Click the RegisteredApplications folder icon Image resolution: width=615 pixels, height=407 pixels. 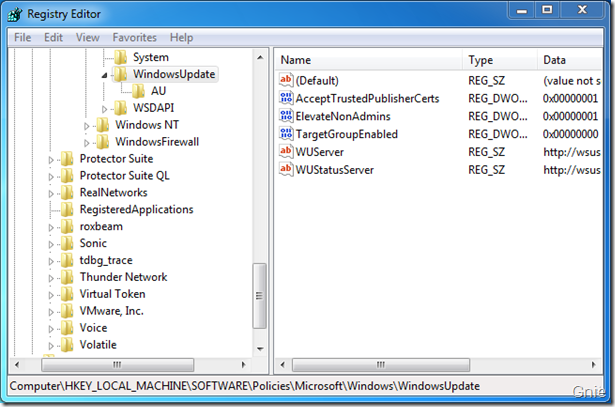[67, 209]
